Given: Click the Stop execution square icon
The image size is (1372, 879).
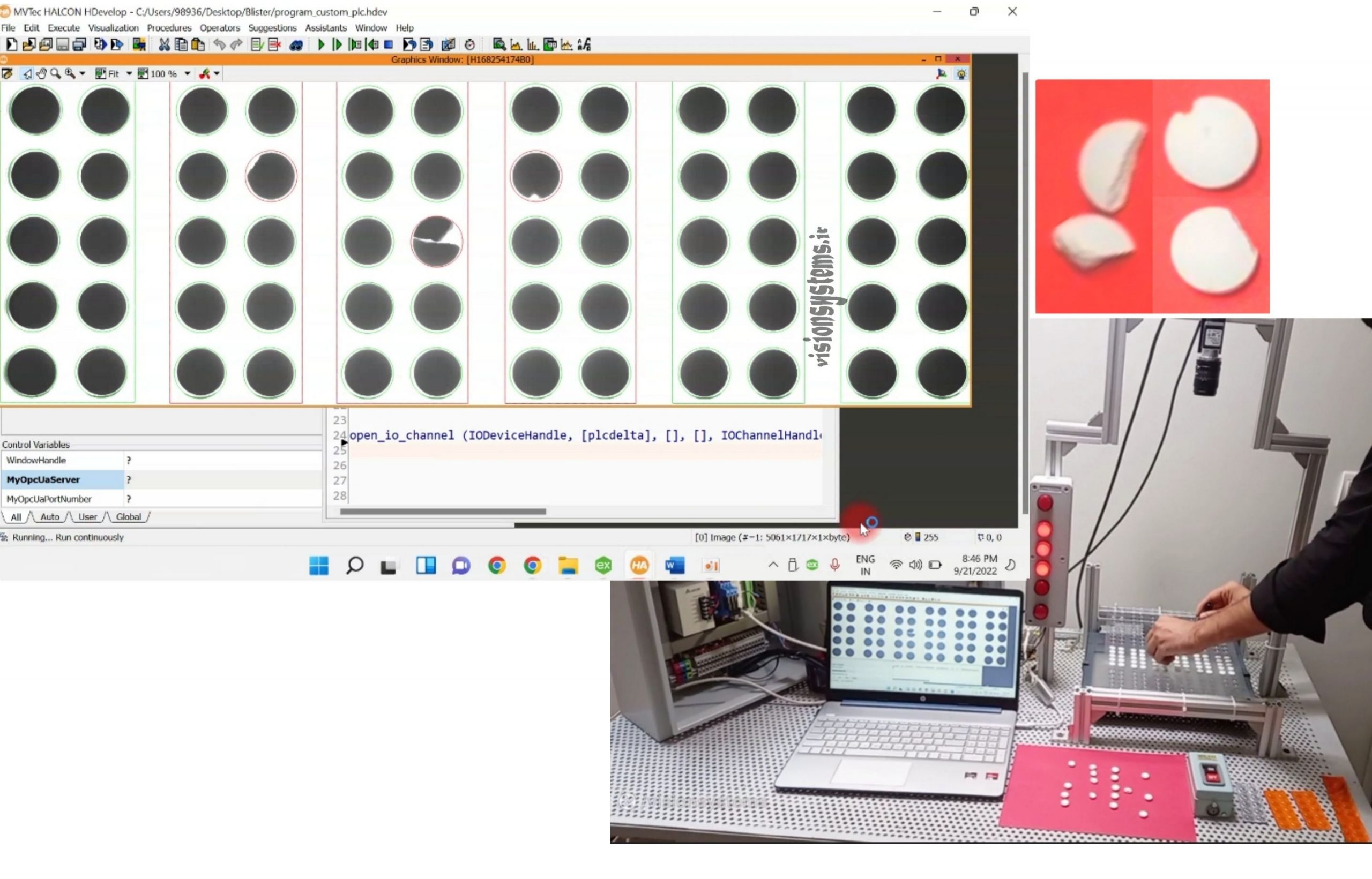Looking at the screenshot, I should [389, 44].
